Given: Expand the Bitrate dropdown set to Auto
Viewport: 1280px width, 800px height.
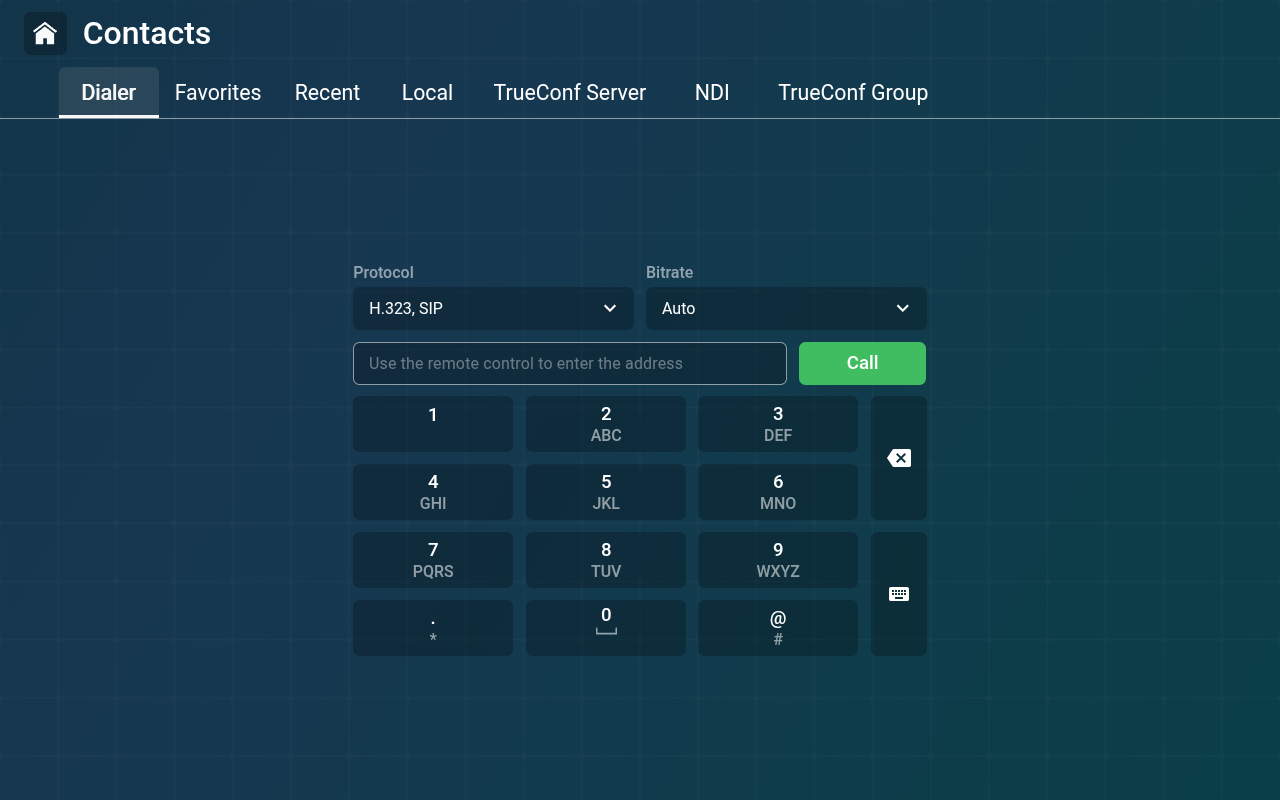Looking at the screenshot, I should click(786, 308).
